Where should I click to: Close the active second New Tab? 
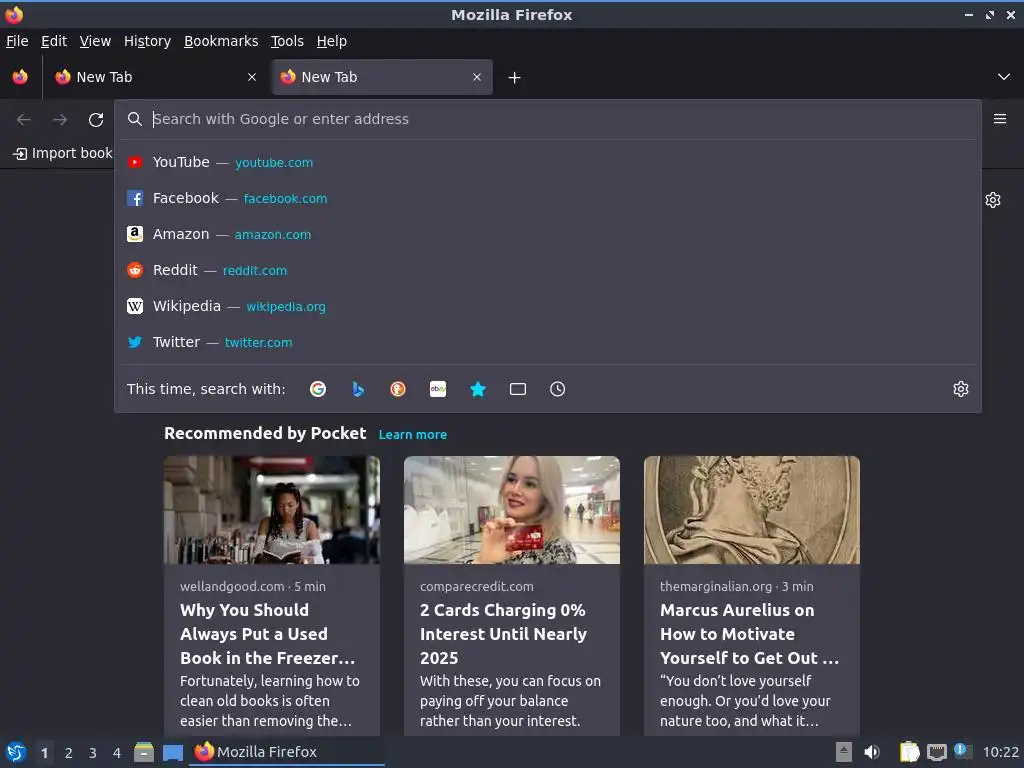477,77
